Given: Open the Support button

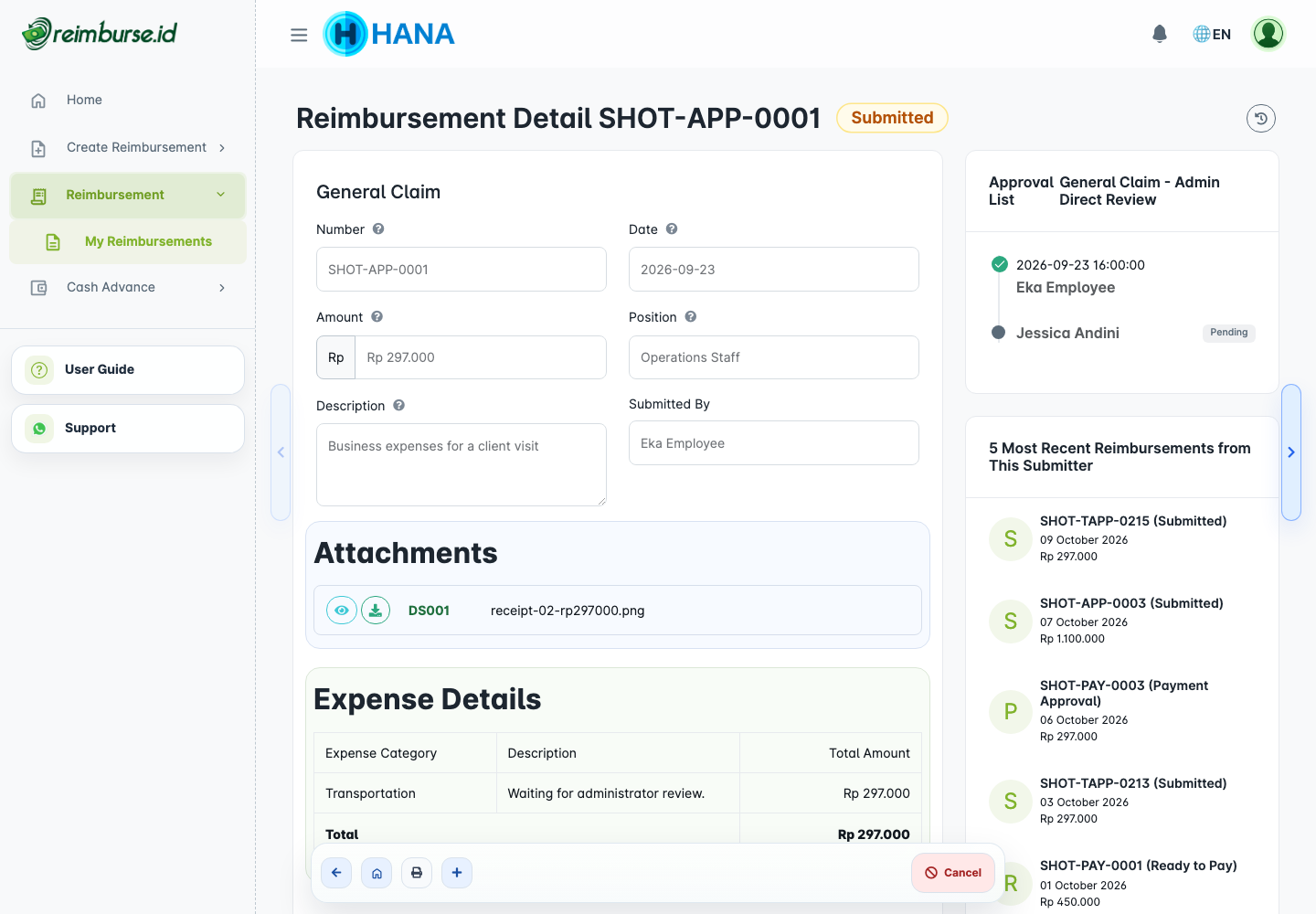Looking at the screenshot, I should 128,429.
